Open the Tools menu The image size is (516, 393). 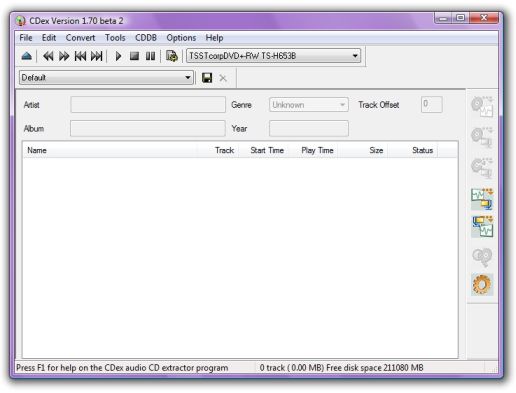[x=115, y=38]
